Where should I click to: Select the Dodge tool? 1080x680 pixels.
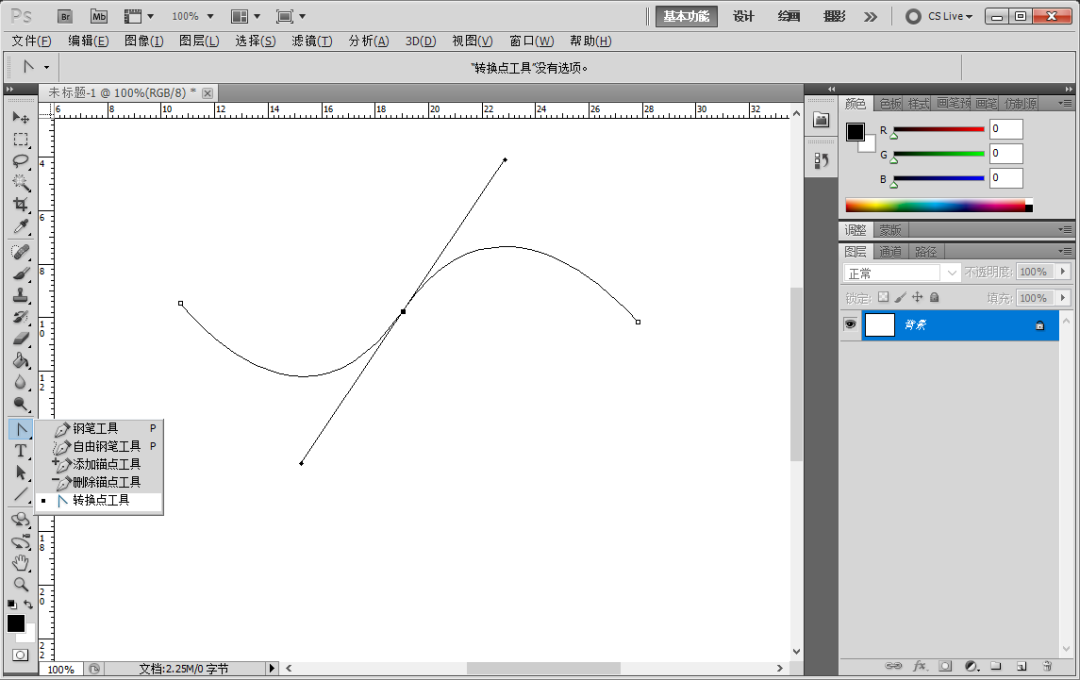point(21,404)
